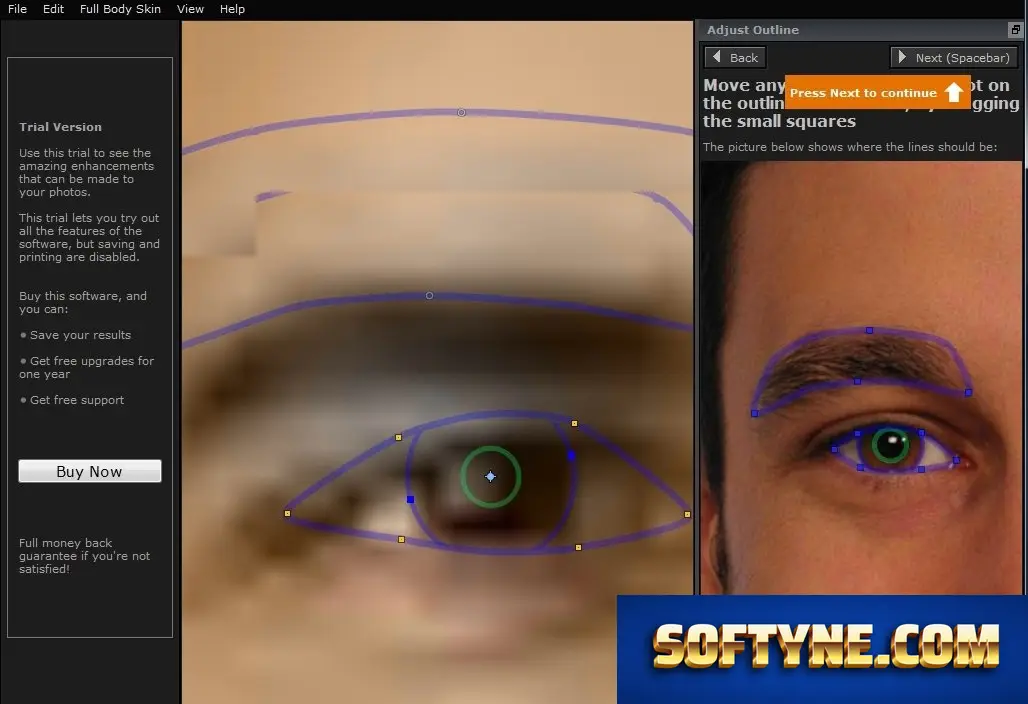Open the View menu
Viewport: 1028px width, 704px height.
(x=190, y=9)
